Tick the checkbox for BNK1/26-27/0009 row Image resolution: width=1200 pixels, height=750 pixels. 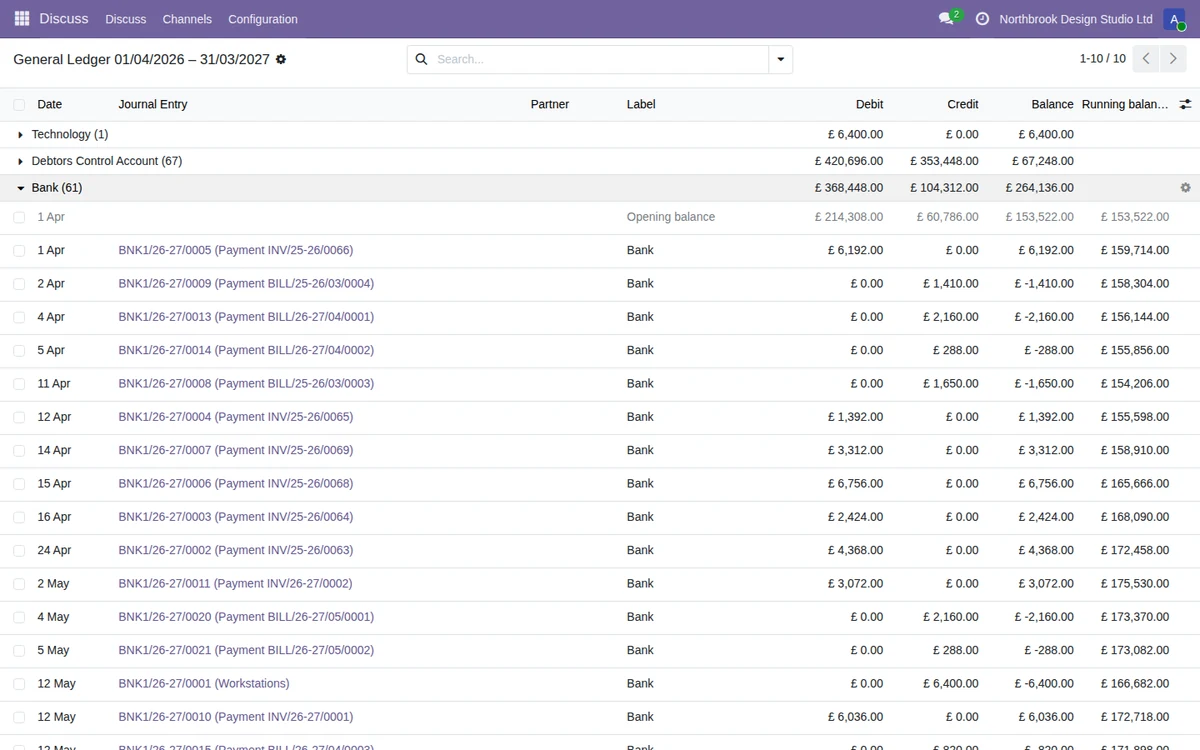(x=19, y=284)
